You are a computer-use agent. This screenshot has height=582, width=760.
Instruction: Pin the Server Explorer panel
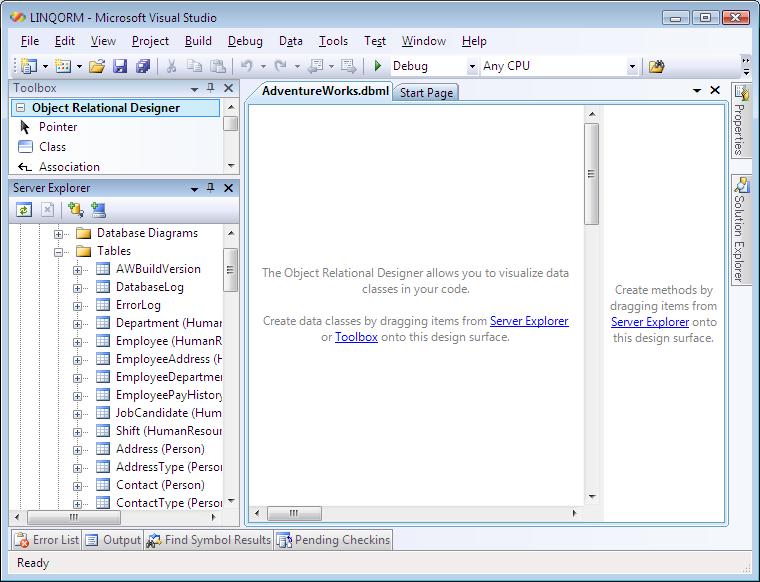click(210, 188)
